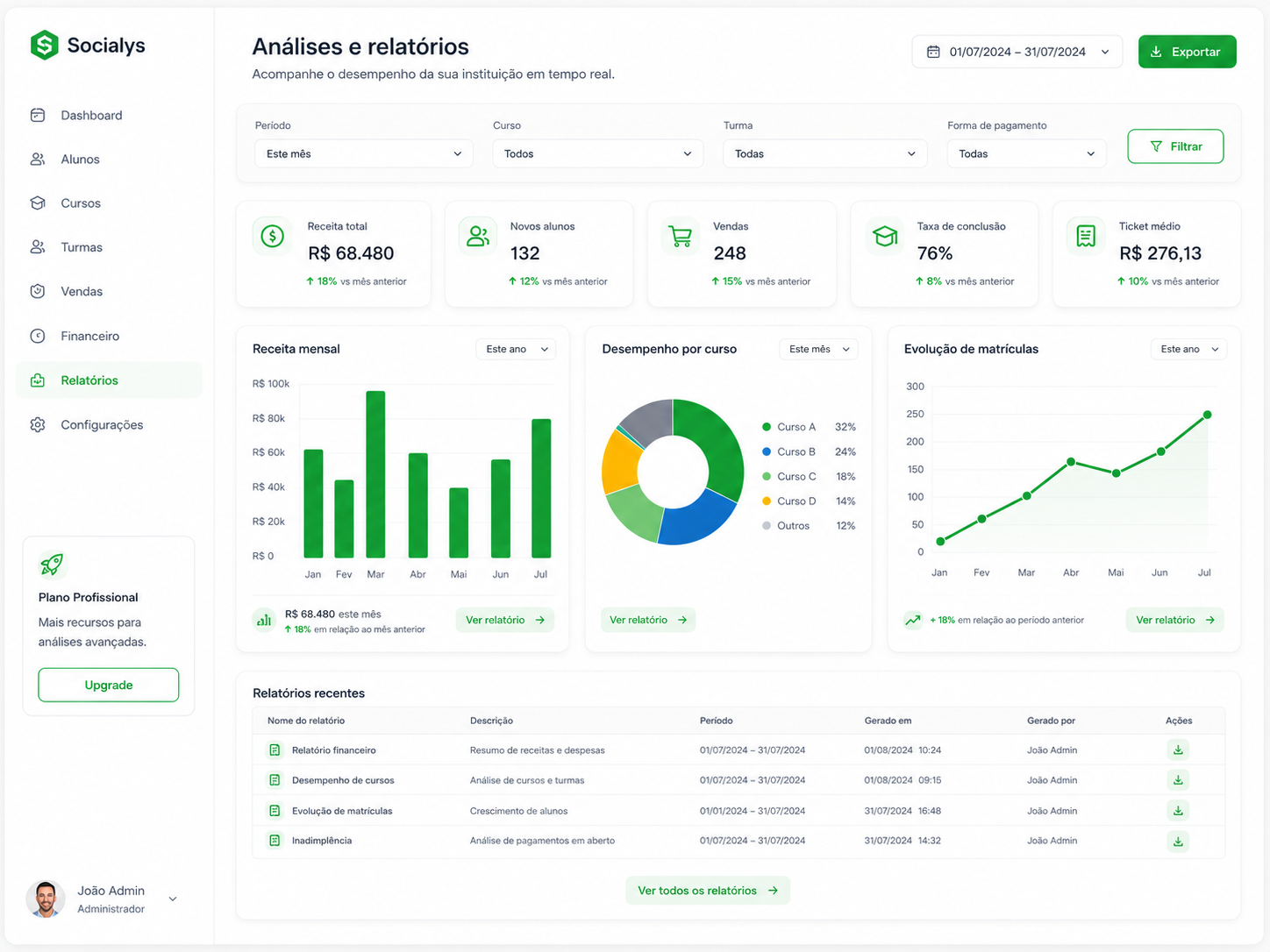Click the Ticket médio receipt icon
Viewport: 1270px width, 952px height.
(x=1086, y=236)
